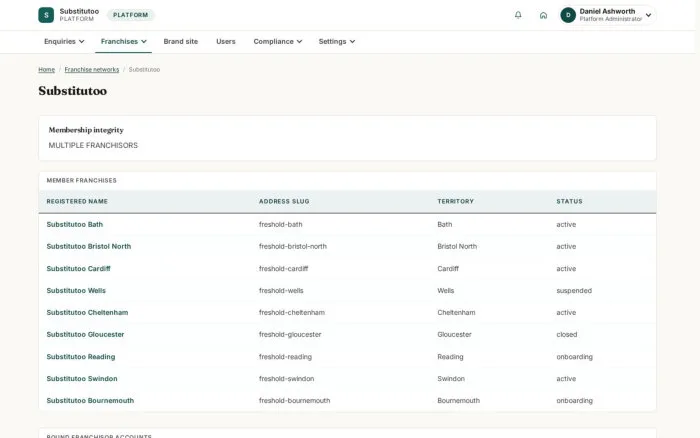Open the Substitutoo Bath franchise

click(75, 225)
